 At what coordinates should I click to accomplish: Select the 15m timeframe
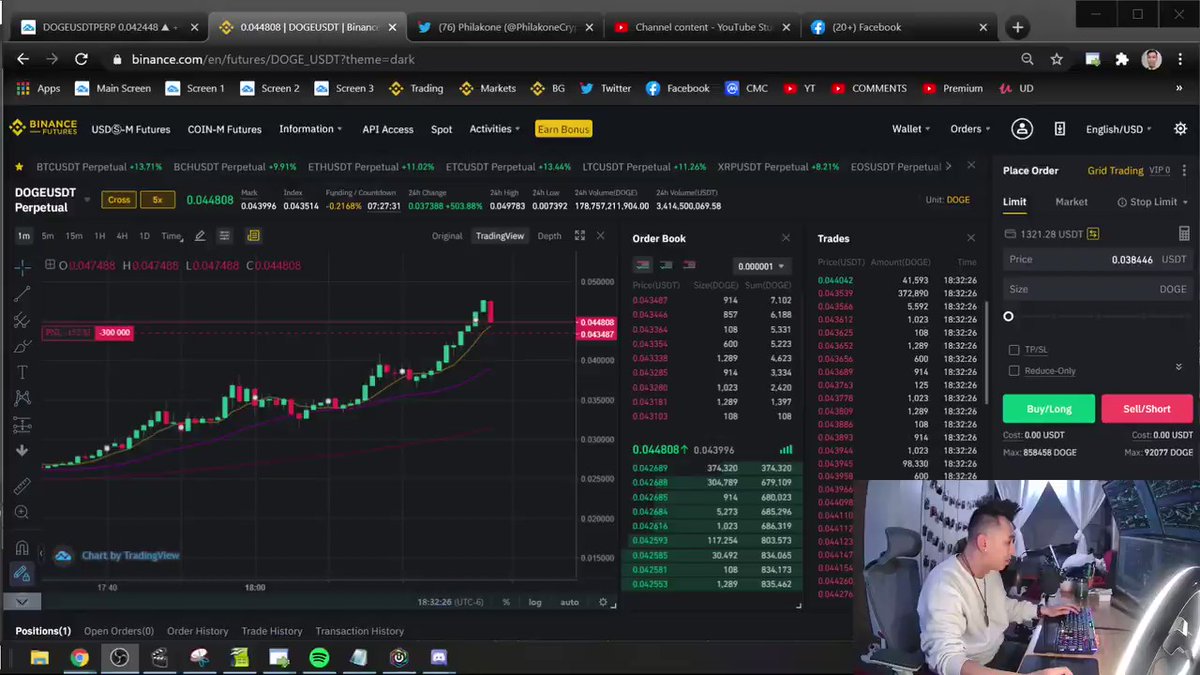[x=74, y=236]
